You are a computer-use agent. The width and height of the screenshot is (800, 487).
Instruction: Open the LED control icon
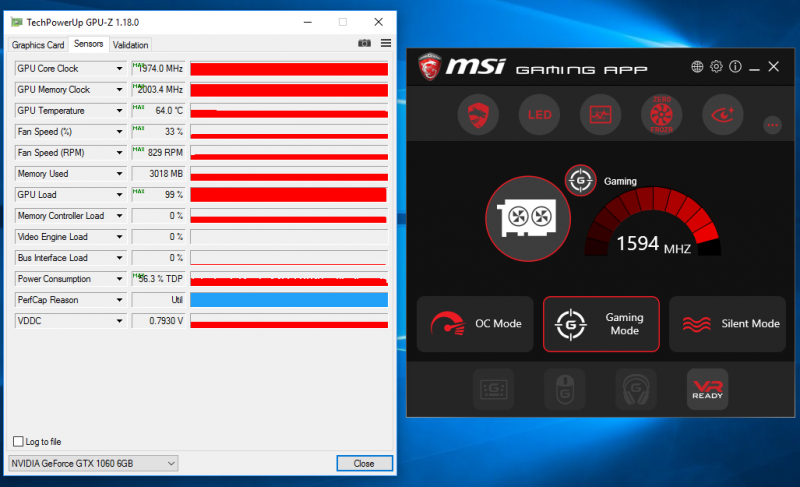pos(539,115)
